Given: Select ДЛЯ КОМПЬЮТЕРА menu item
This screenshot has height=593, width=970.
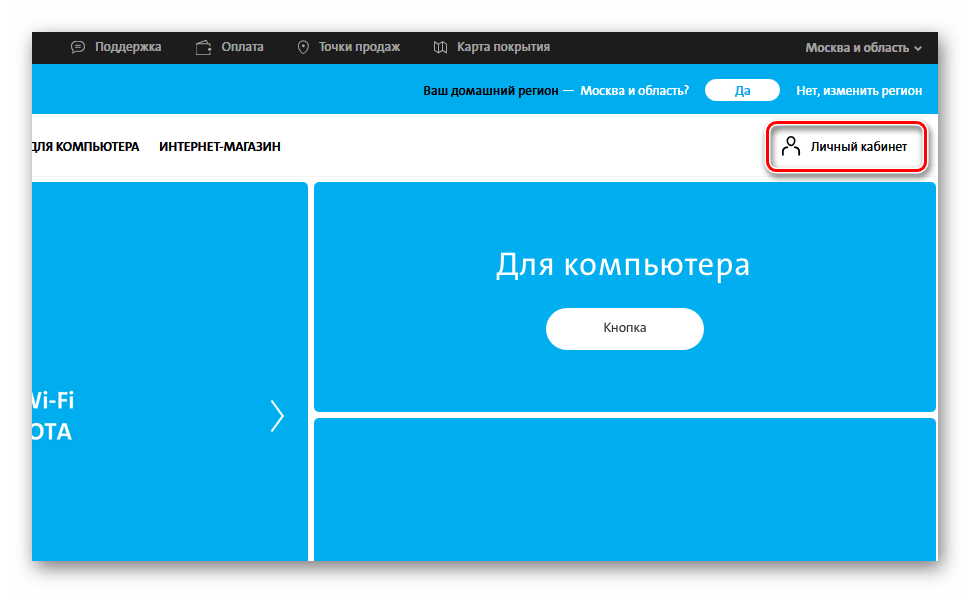Looking at the screenshot, I should click(86, 147).
